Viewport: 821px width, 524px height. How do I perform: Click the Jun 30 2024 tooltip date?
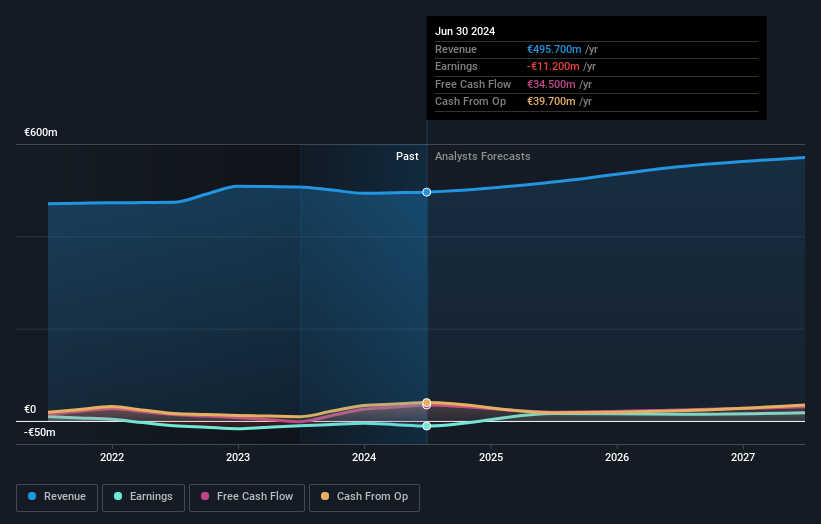click(x=465, y=31)
